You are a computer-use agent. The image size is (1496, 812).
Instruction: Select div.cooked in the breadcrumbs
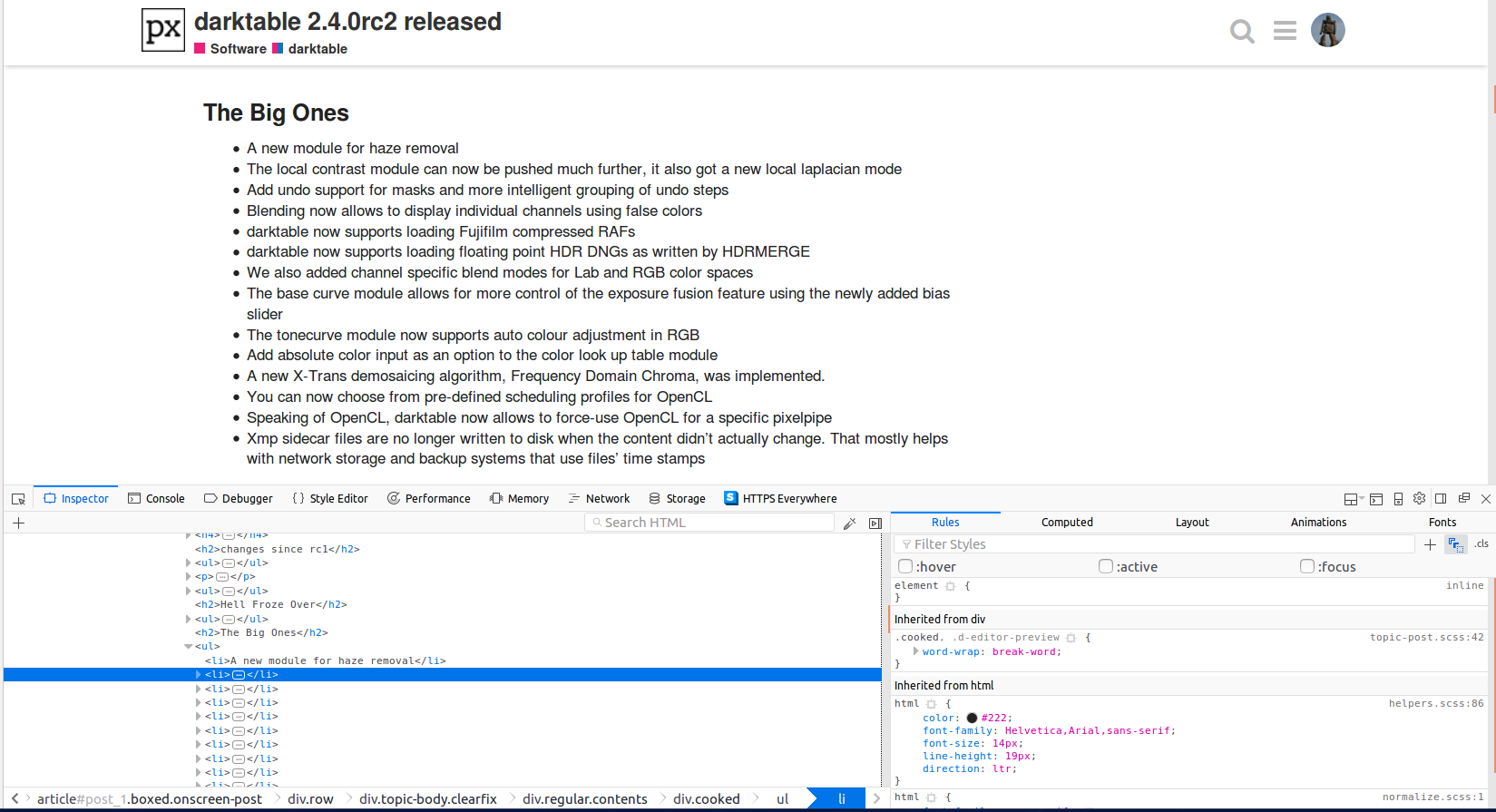click(x=707, y=799)
